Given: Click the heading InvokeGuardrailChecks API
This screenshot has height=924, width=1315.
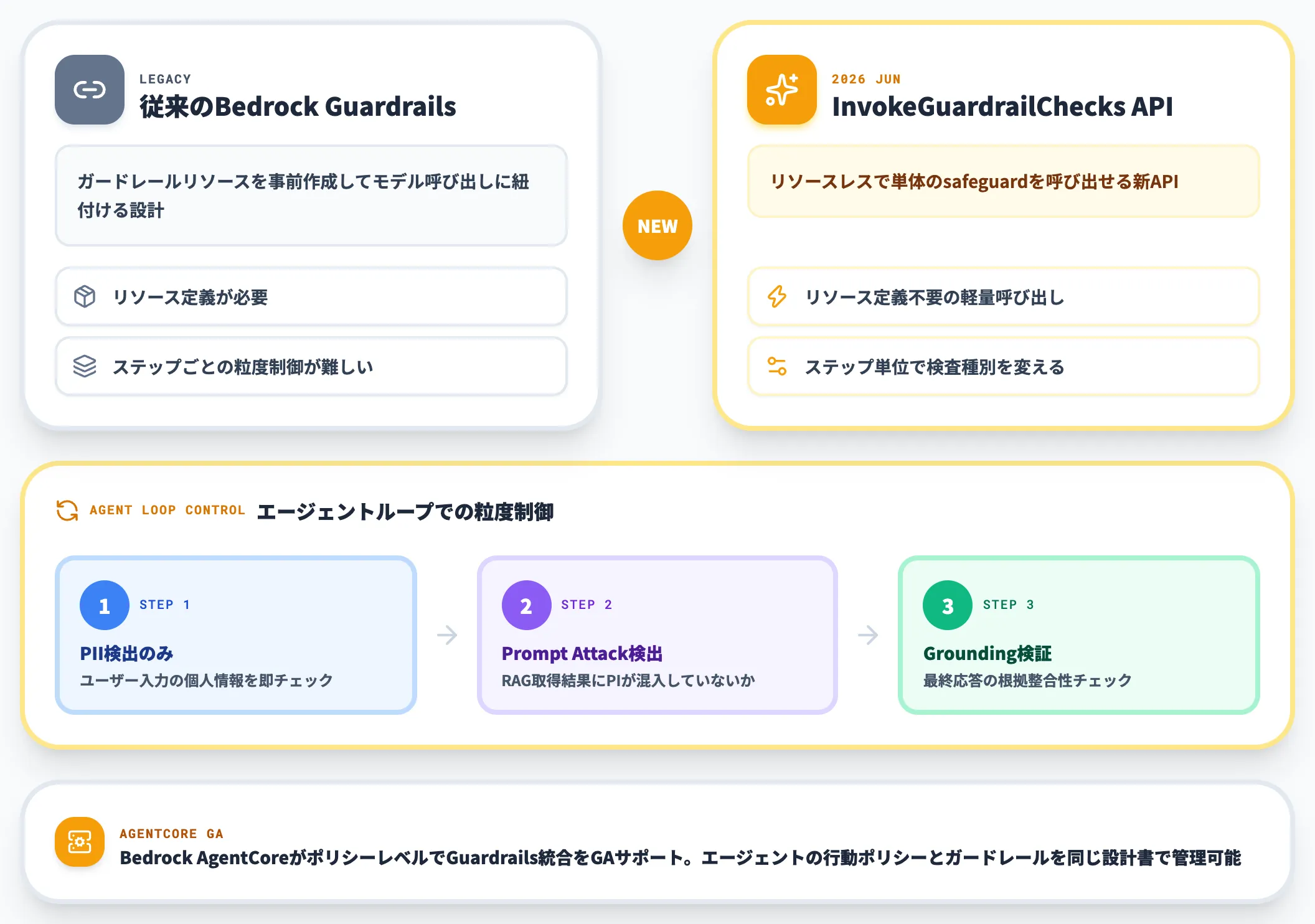Looking at the screenshot, I should 1002,106.
